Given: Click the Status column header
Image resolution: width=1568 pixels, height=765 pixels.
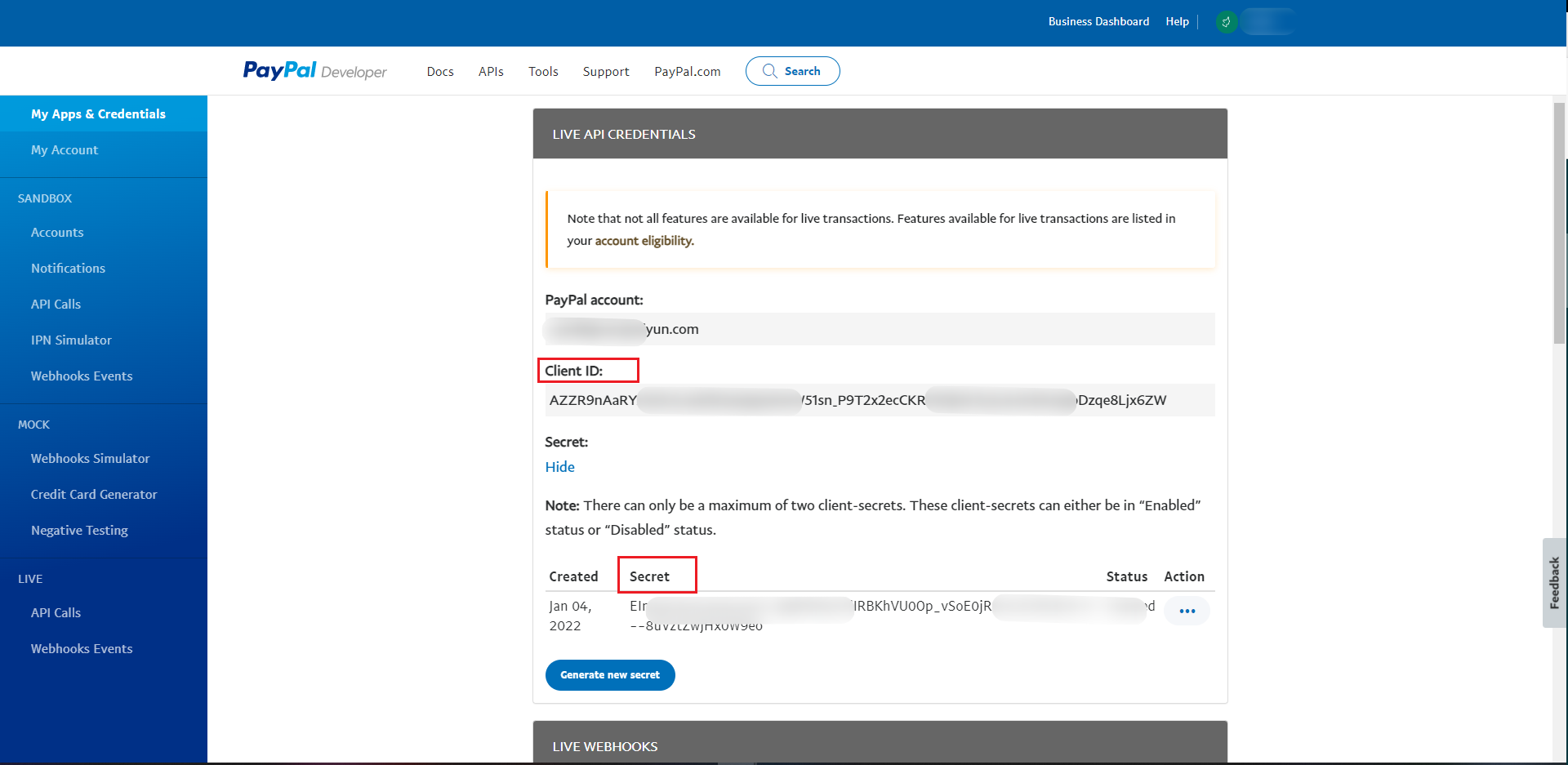Looking at the screenshot, I should pos(1126,576).
